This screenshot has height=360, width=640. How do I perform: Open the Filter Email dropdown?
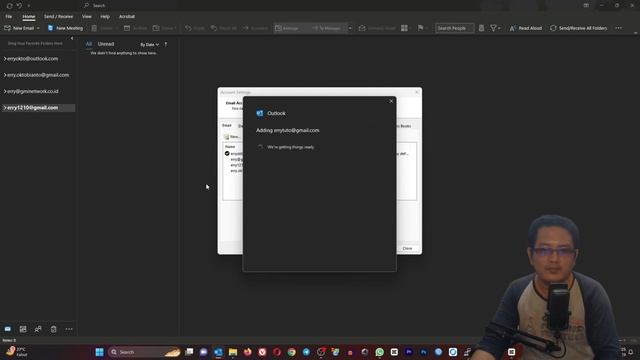(x=495, y=28)
